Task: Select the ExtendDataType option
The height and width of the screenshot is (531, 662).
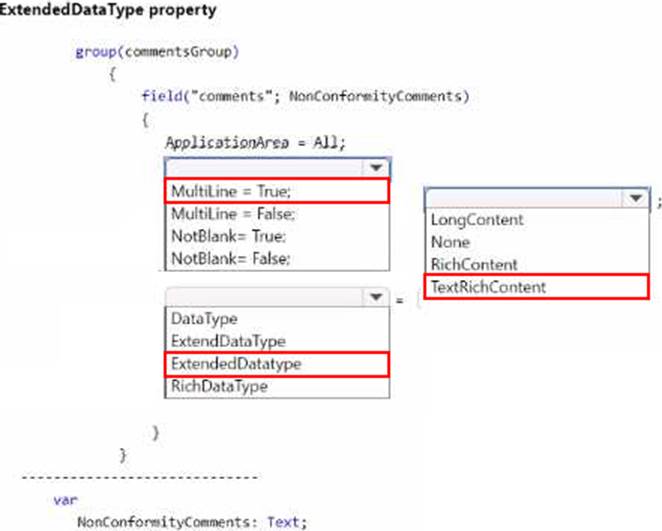Action: point(229,342)
